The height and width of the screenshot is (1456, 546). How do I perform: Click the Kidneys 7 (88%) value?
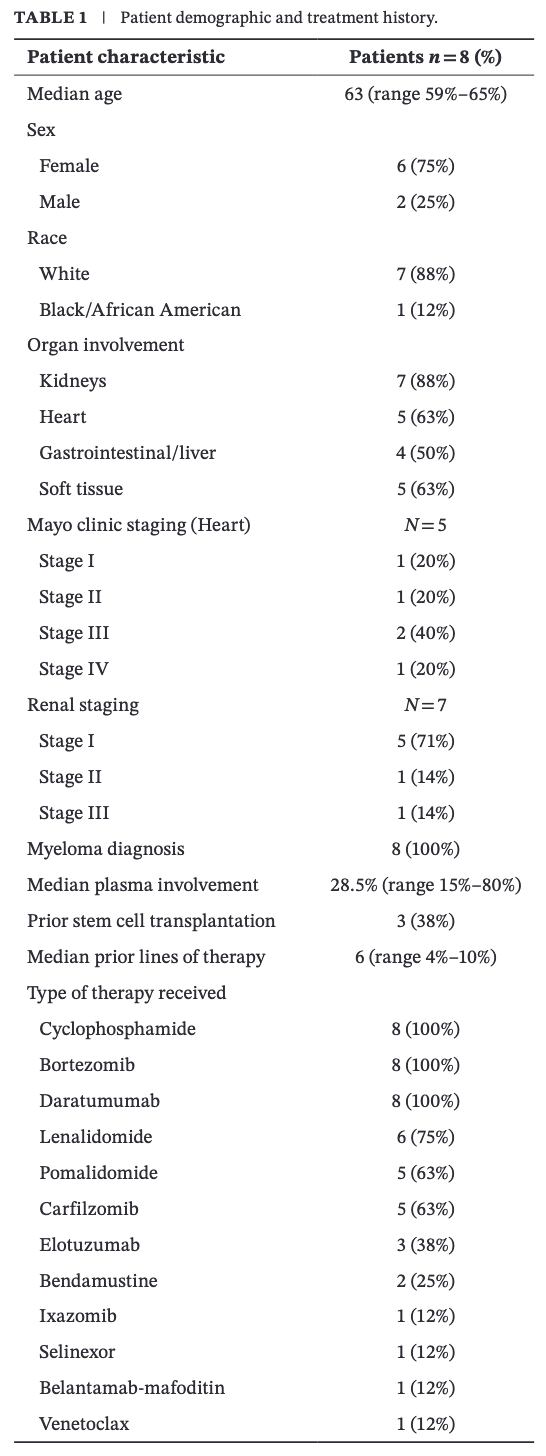(425, 381)
